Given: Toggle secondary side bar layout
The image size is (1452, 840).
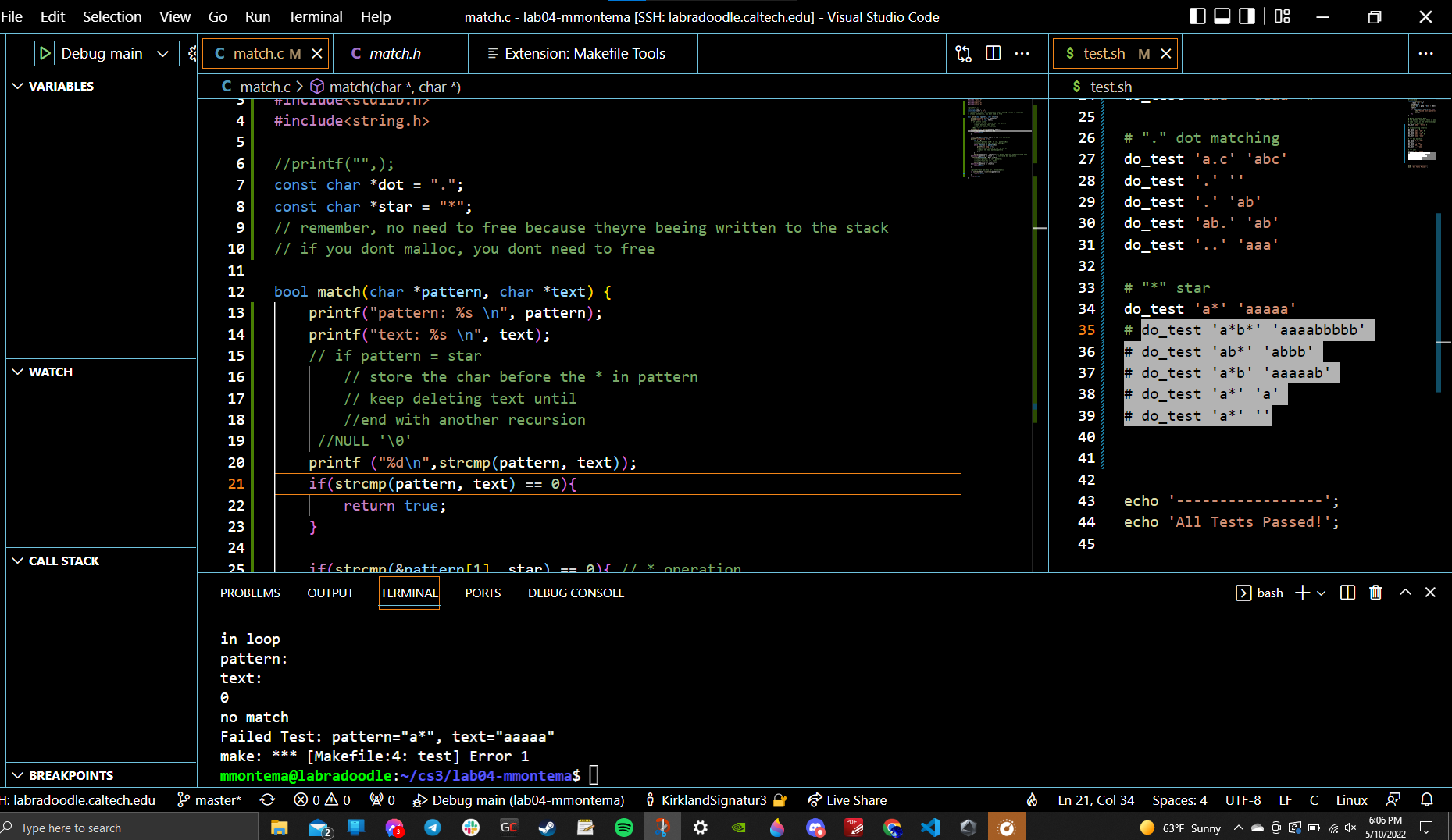Looking at the screenshot, I should 1247,16.
